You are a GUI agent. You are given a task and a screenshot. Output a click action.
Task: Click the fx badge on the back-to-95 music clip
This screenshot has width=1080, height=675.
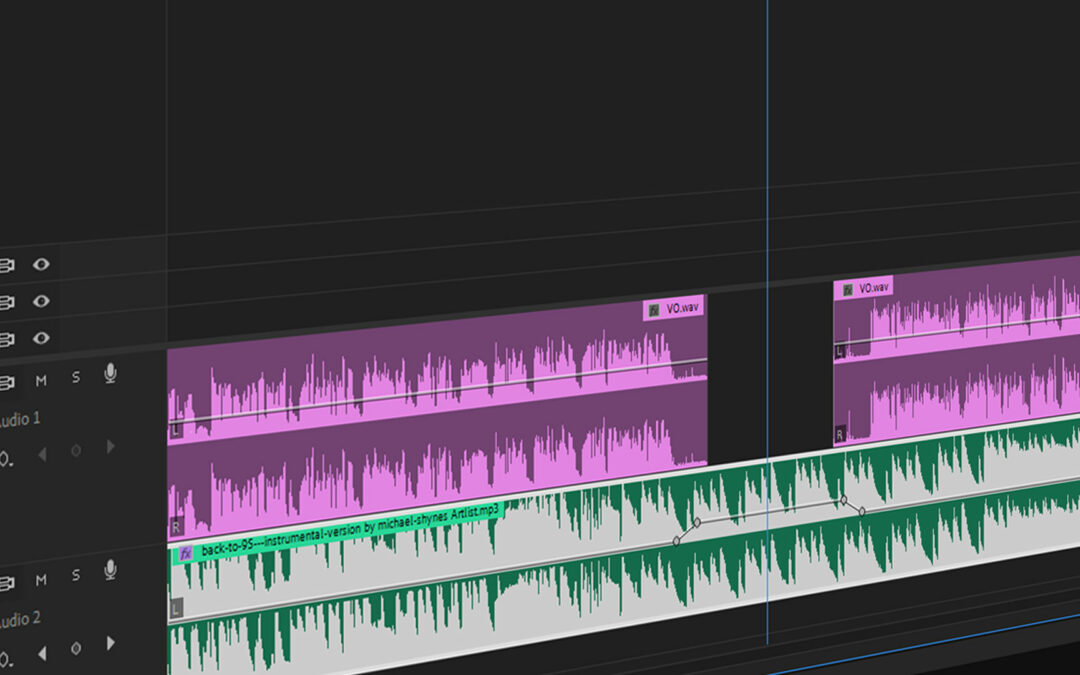[185, 554]
